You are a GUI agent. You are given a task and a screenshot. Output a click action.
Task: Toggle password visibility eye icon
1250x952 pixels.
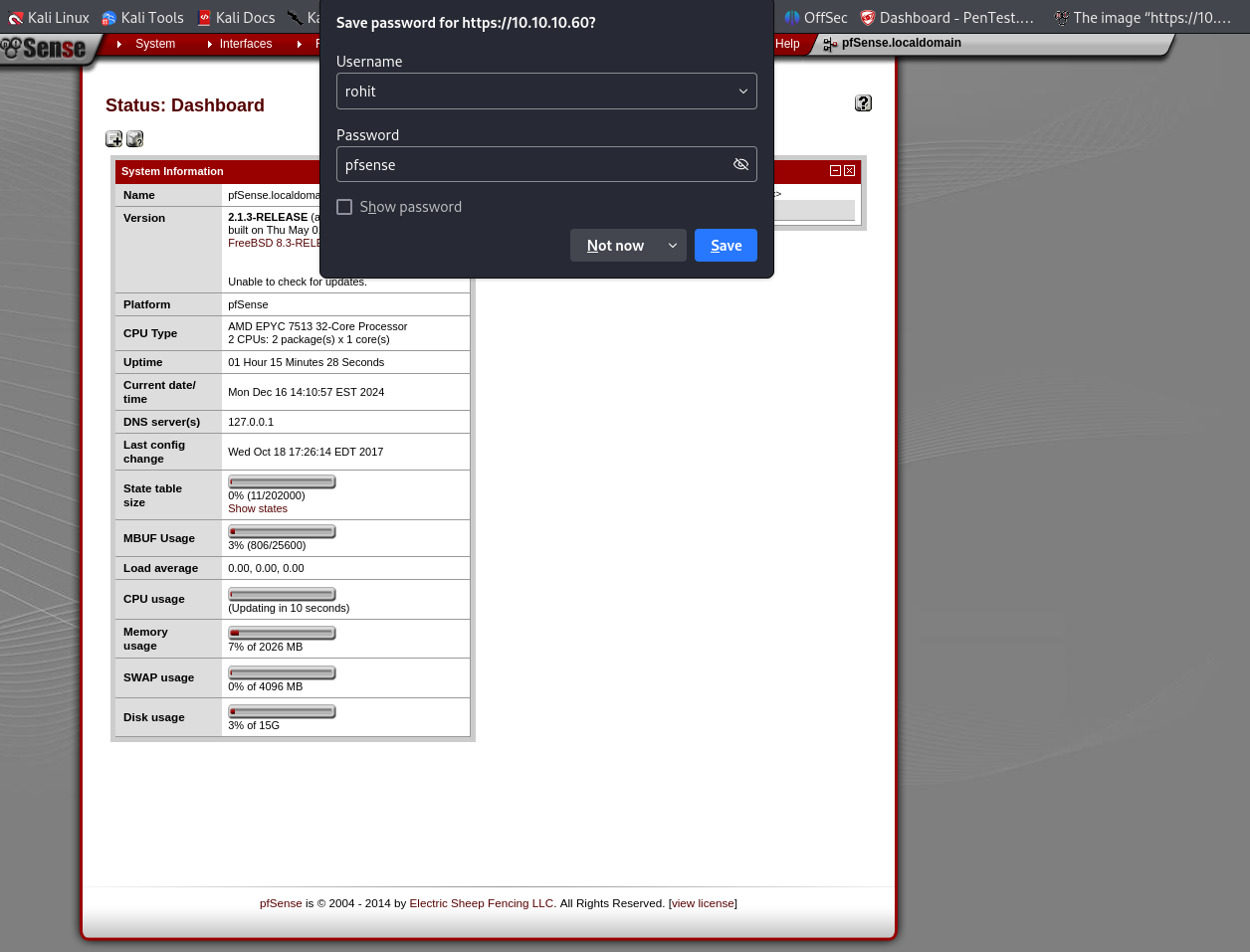(740, 164)
